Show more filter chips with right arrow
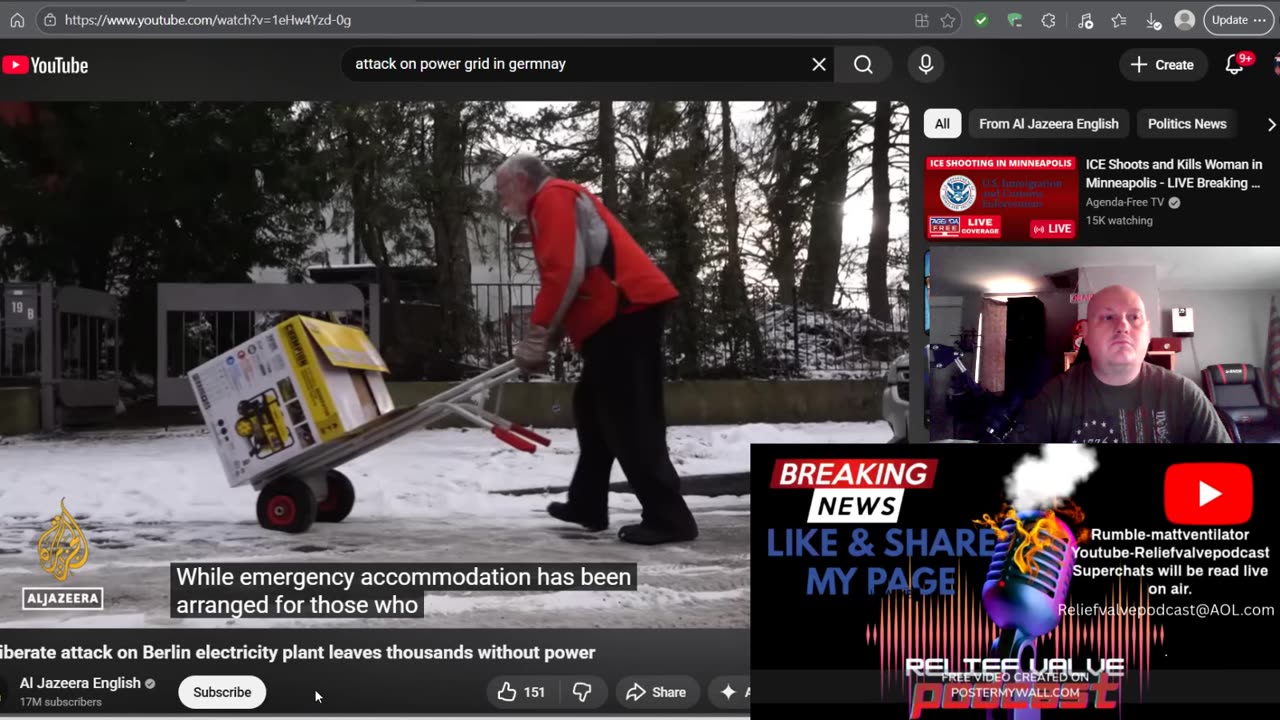 coord(1271,124)
